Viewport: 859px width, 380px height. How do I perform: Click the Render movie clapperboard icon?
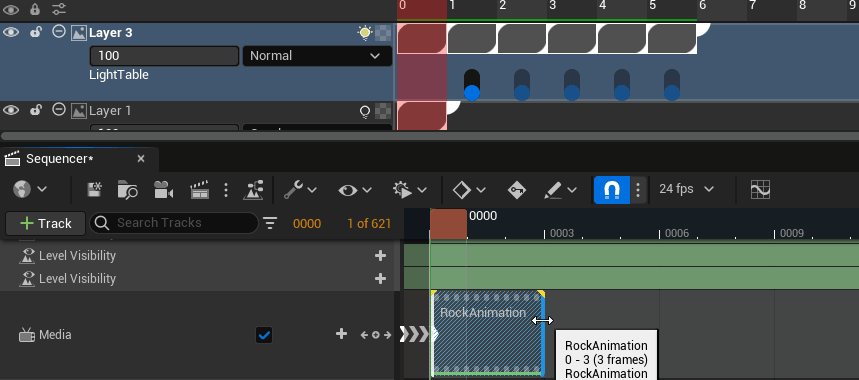(x=199, y=190)
